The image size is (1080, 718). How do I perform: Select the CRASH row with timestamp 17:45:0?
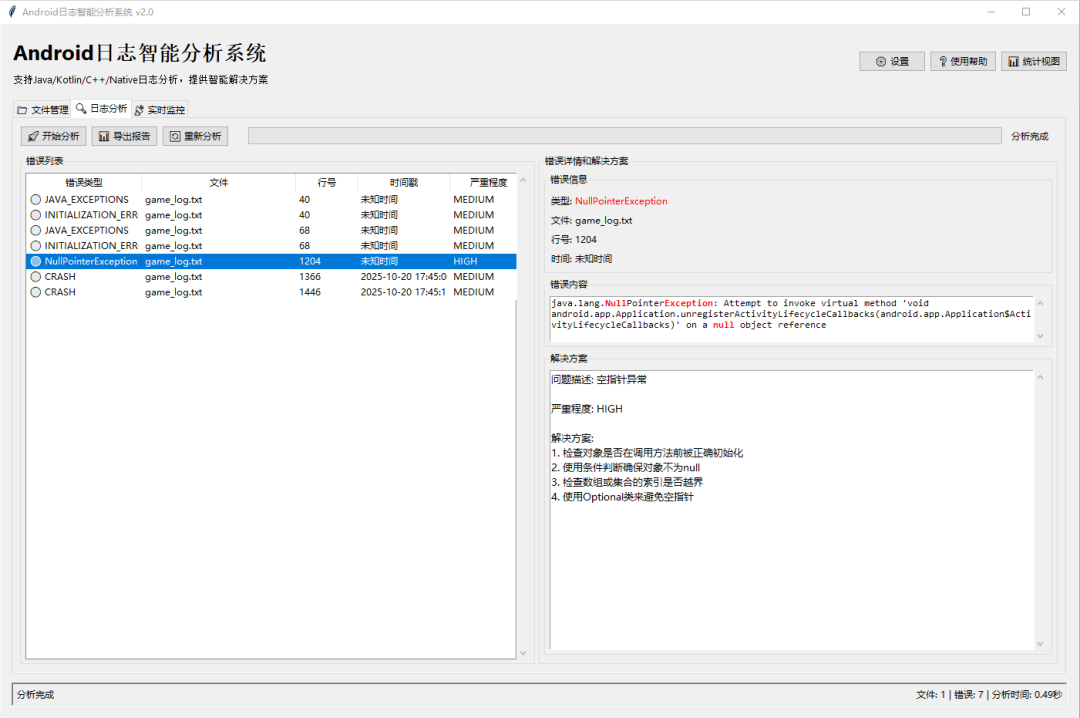tap(271, 276)
